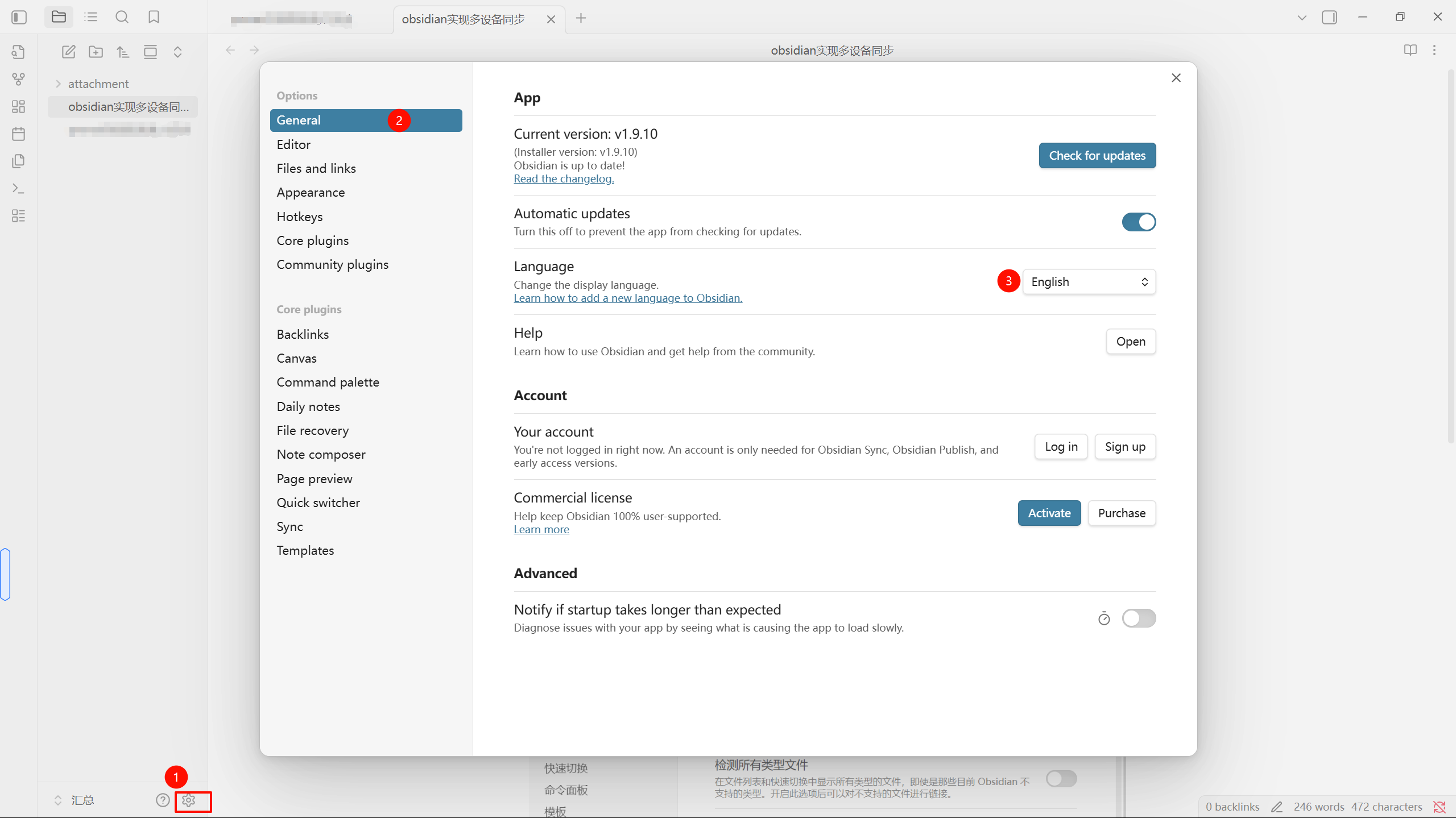The width and height of the screenshot is (1456, 818).
Task: Collapse the left sidebar toggle icon
Action: pos(19,18)
